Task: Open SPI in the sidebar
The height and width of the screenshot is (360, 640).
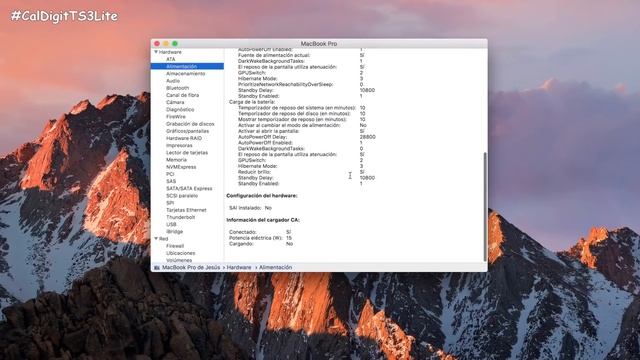Action: (170, 203)
